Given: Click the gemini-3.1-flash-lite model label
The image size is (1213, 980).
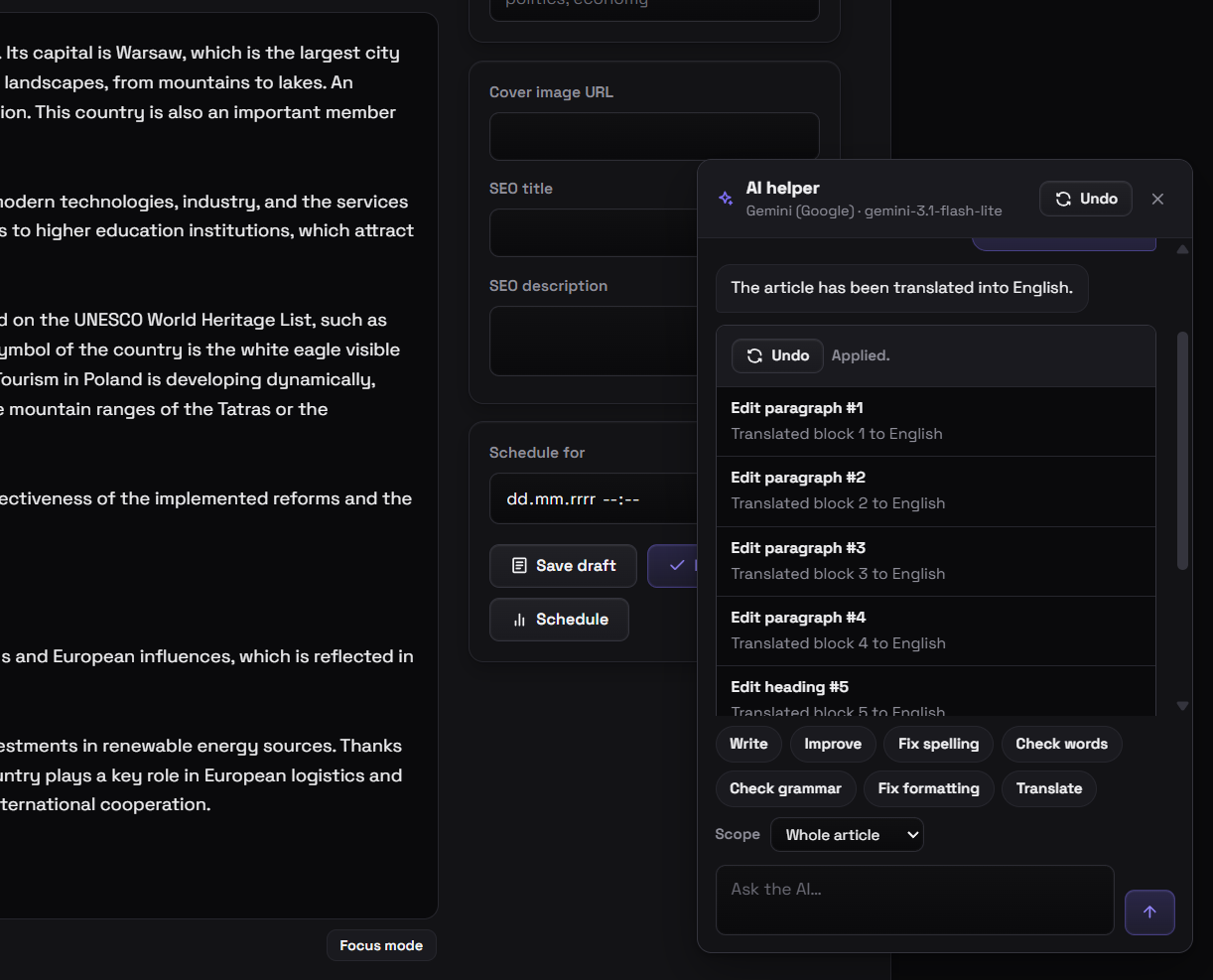Looking at the screenshot, I should (x=933, y=210).
